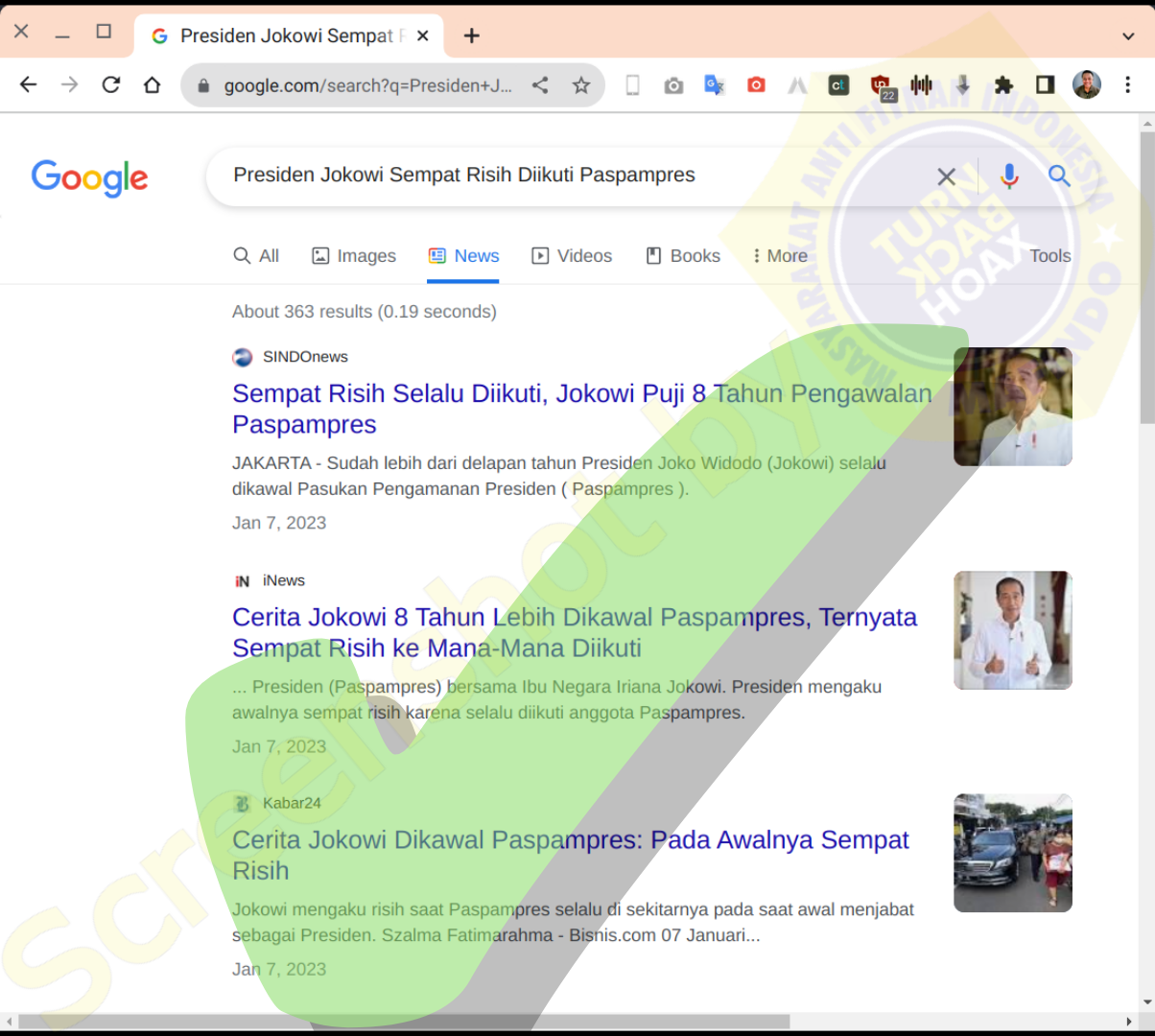Switch to the All results tab
Viewport: 1155px width, 1036px height.
tap(256, 256)
